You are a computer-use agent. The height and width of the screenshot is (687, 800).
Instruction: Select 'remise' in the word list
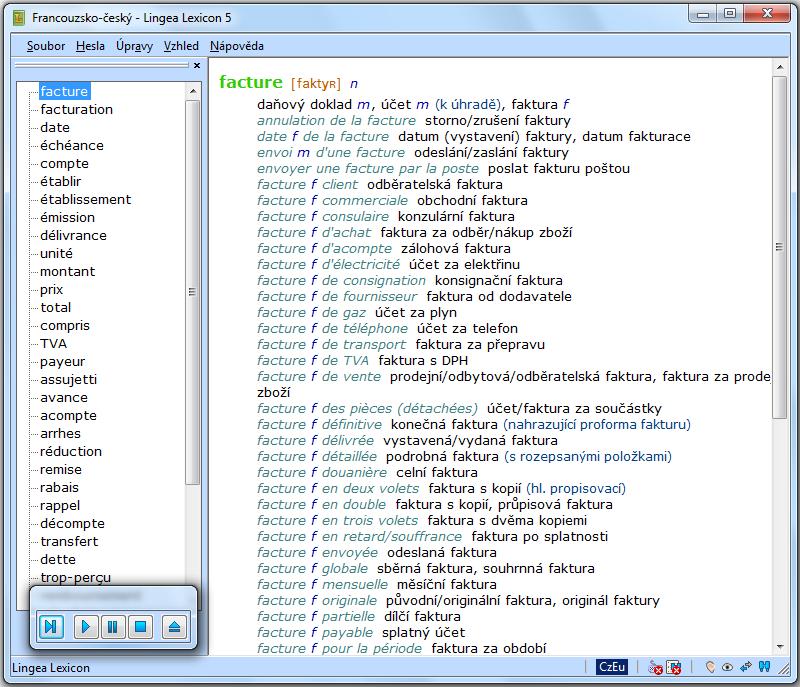coord(61,470)
